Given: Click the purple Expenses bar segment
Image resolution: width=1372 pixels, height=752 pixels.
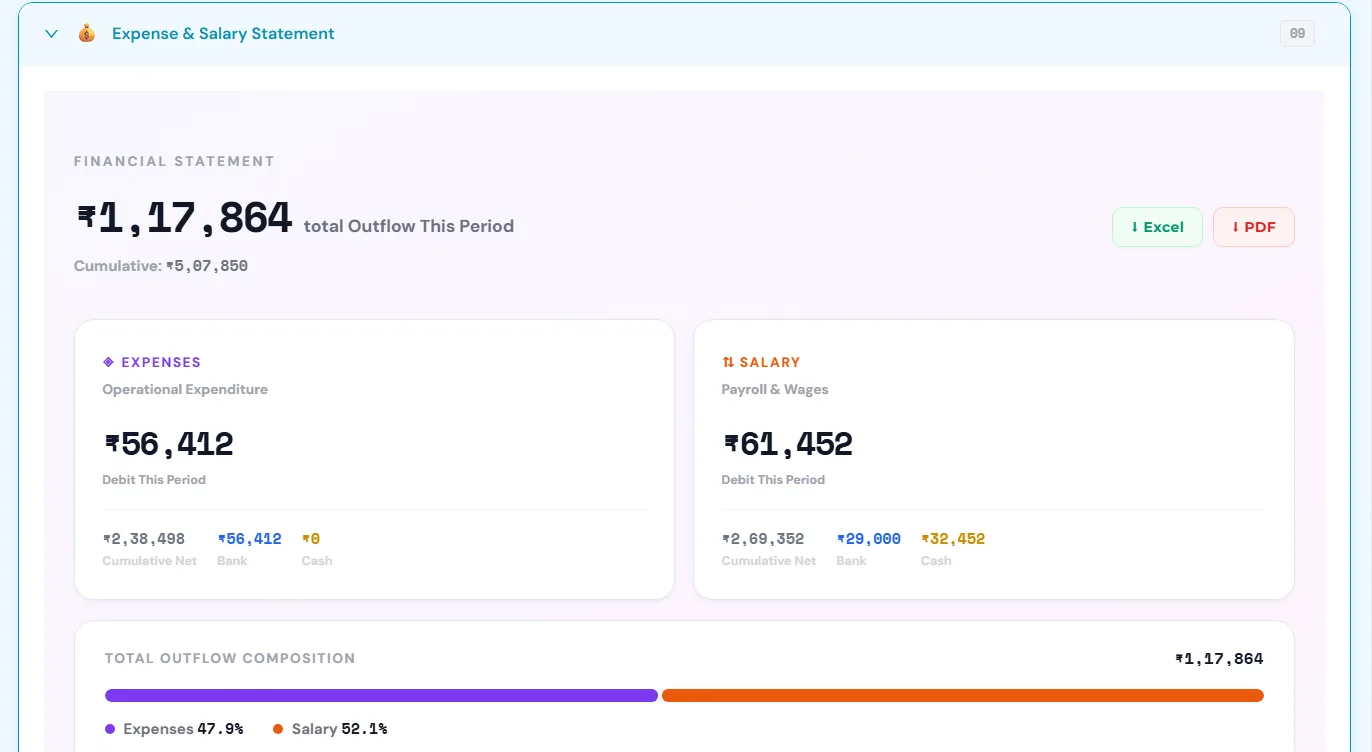Looking at the screenshot, I should coord(381,696).
